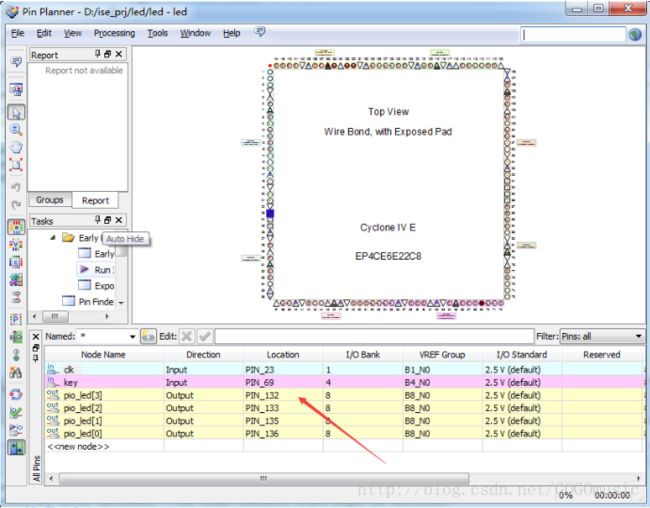
Task: Click the <<new node>> row
Action: tap(344, 447)
